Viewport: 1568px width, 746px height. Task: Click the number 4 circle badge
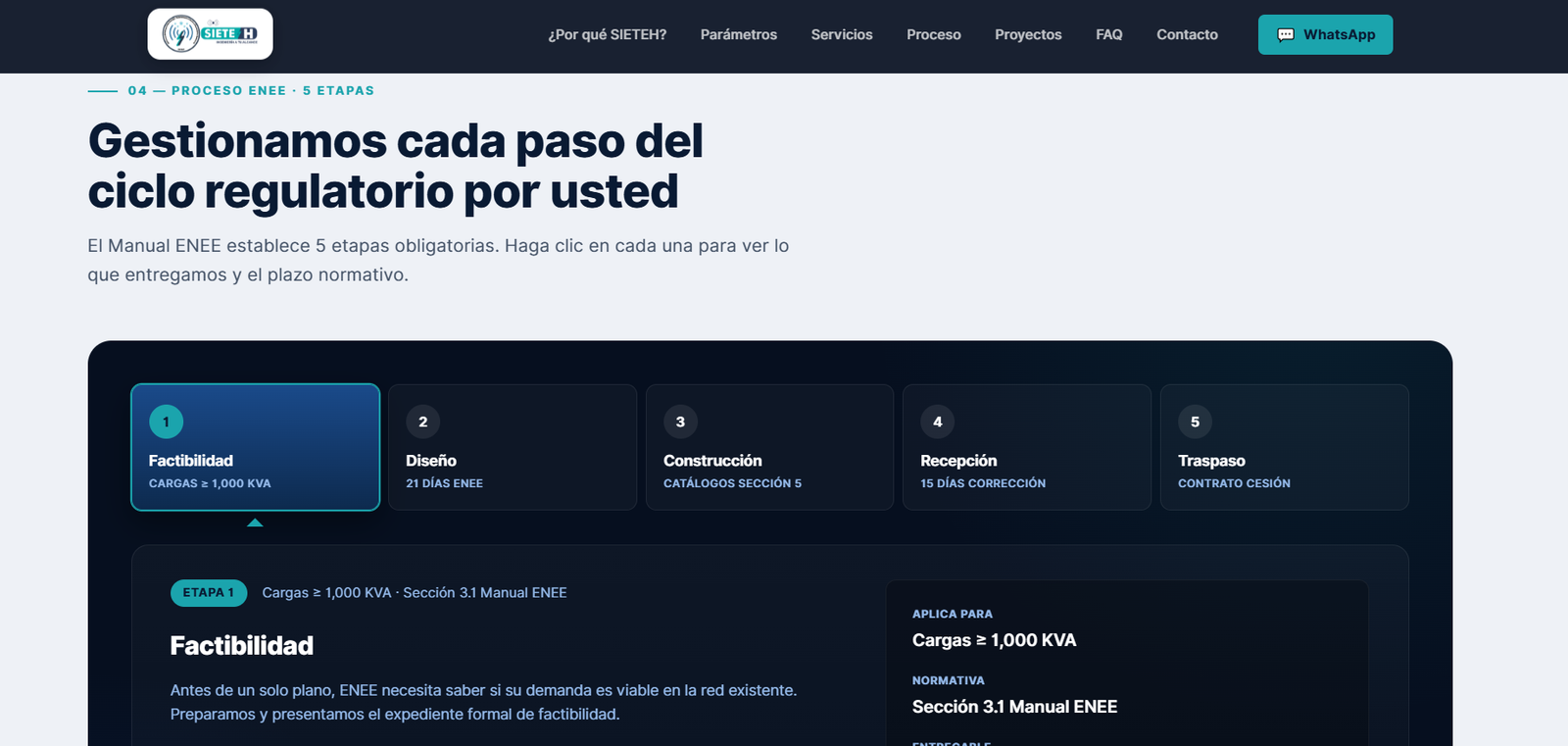coord(938,422)
